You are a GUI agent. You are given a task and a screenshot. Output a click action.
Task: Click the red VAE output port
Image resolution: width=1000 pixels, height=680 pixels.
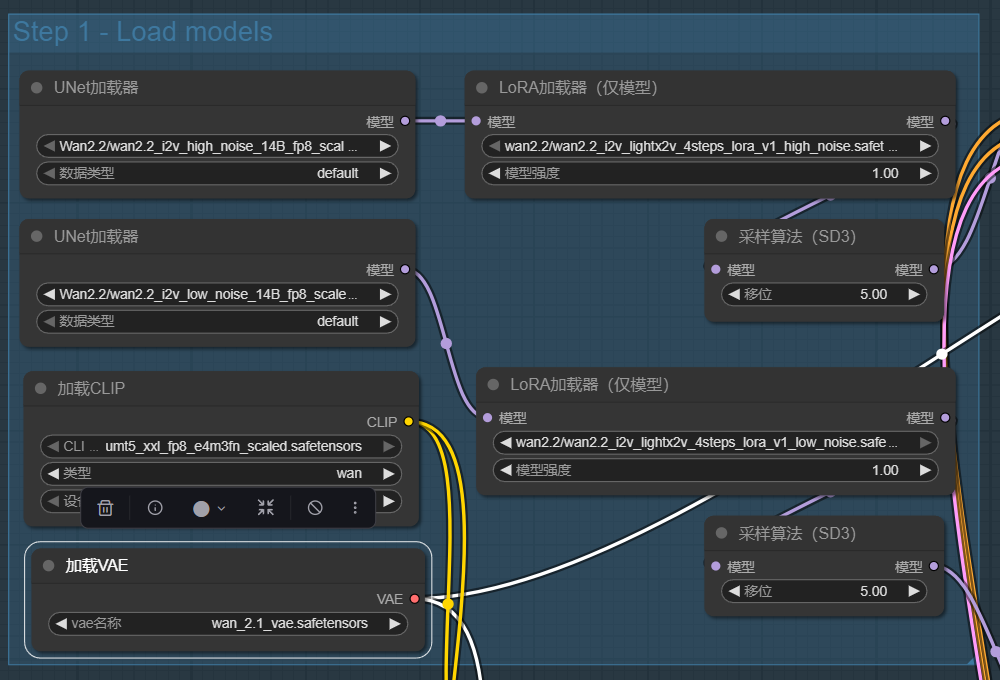pyautogui.click(x=416, y=599)
